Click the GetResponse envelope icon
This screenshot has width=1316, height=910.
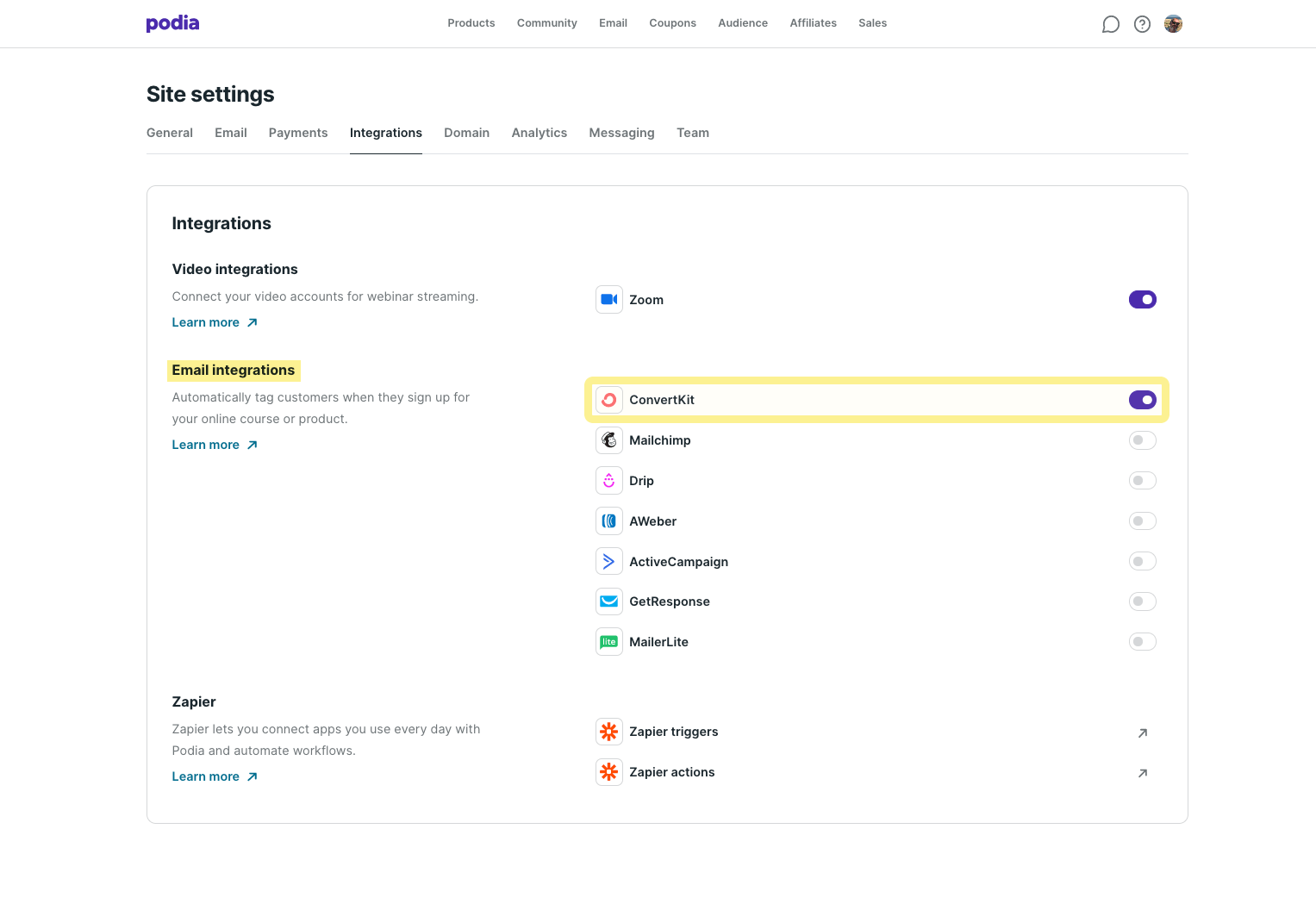coord(609,601)
